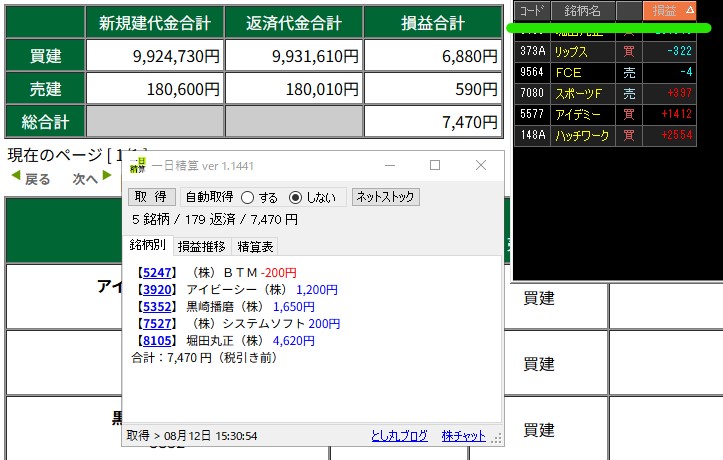This screenshot has height=460, width=723.
Task: Click the 取得 button
Action: pos(151,197)
